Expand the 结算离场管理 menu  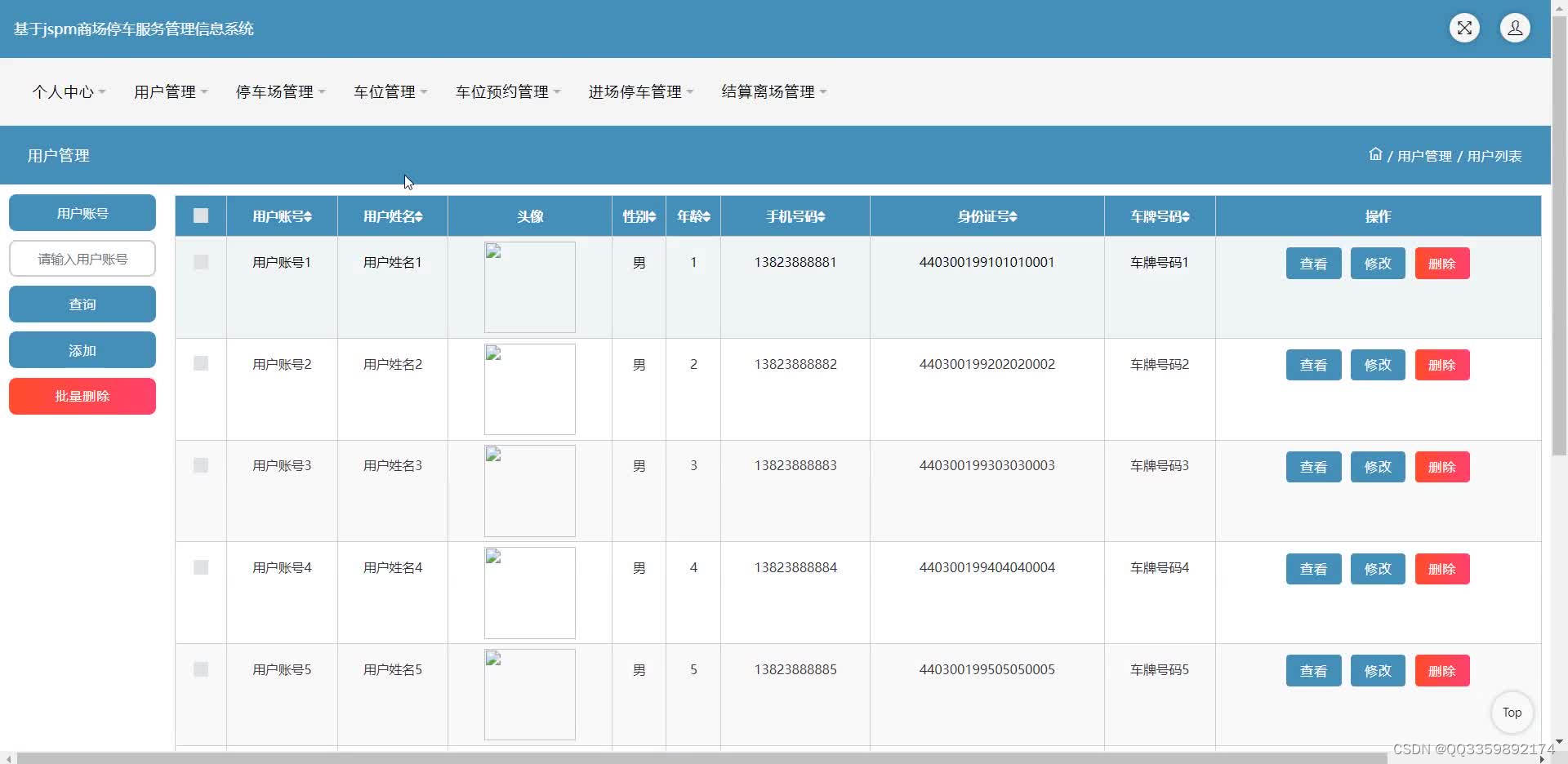pyautogui.click(x=774, y=92)
